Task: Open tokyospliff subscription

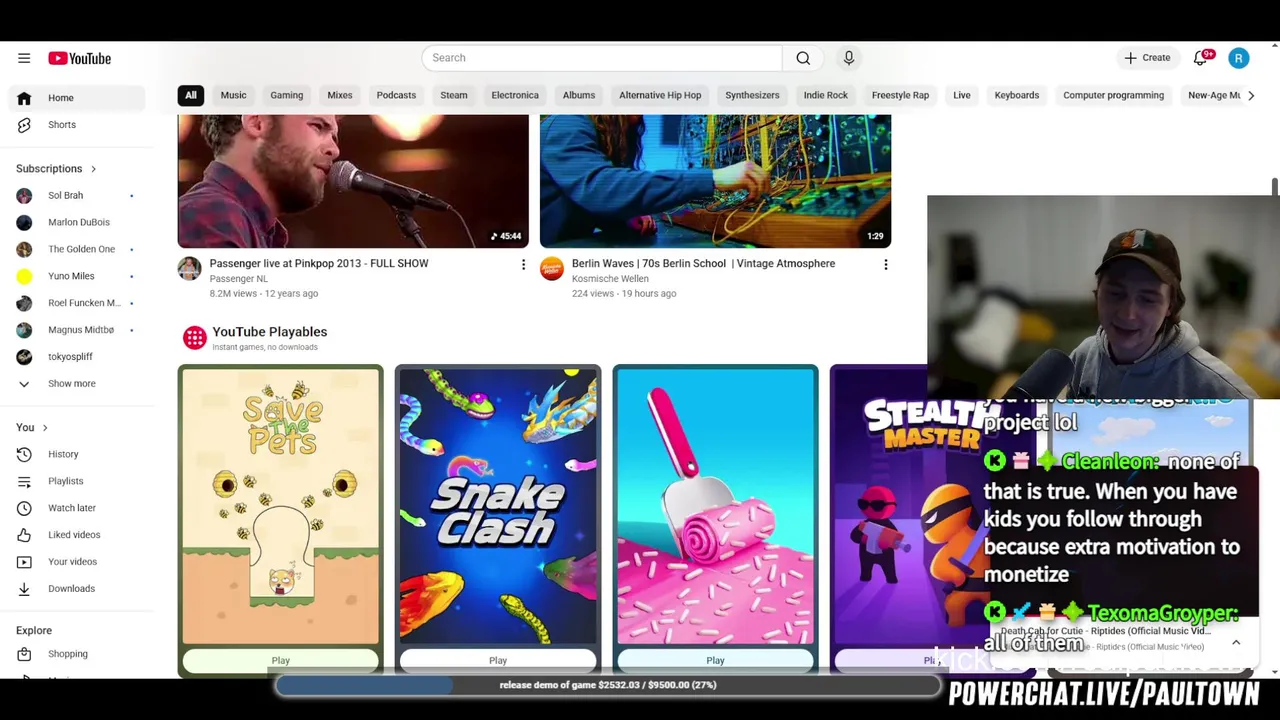Action: 78,357
